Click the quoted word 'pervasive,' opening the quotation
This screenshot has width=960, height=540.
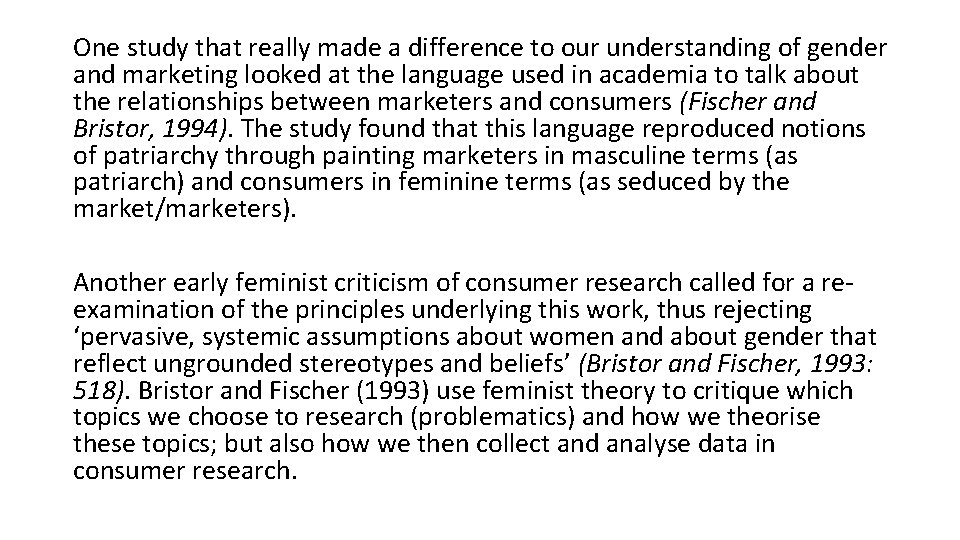134,337
